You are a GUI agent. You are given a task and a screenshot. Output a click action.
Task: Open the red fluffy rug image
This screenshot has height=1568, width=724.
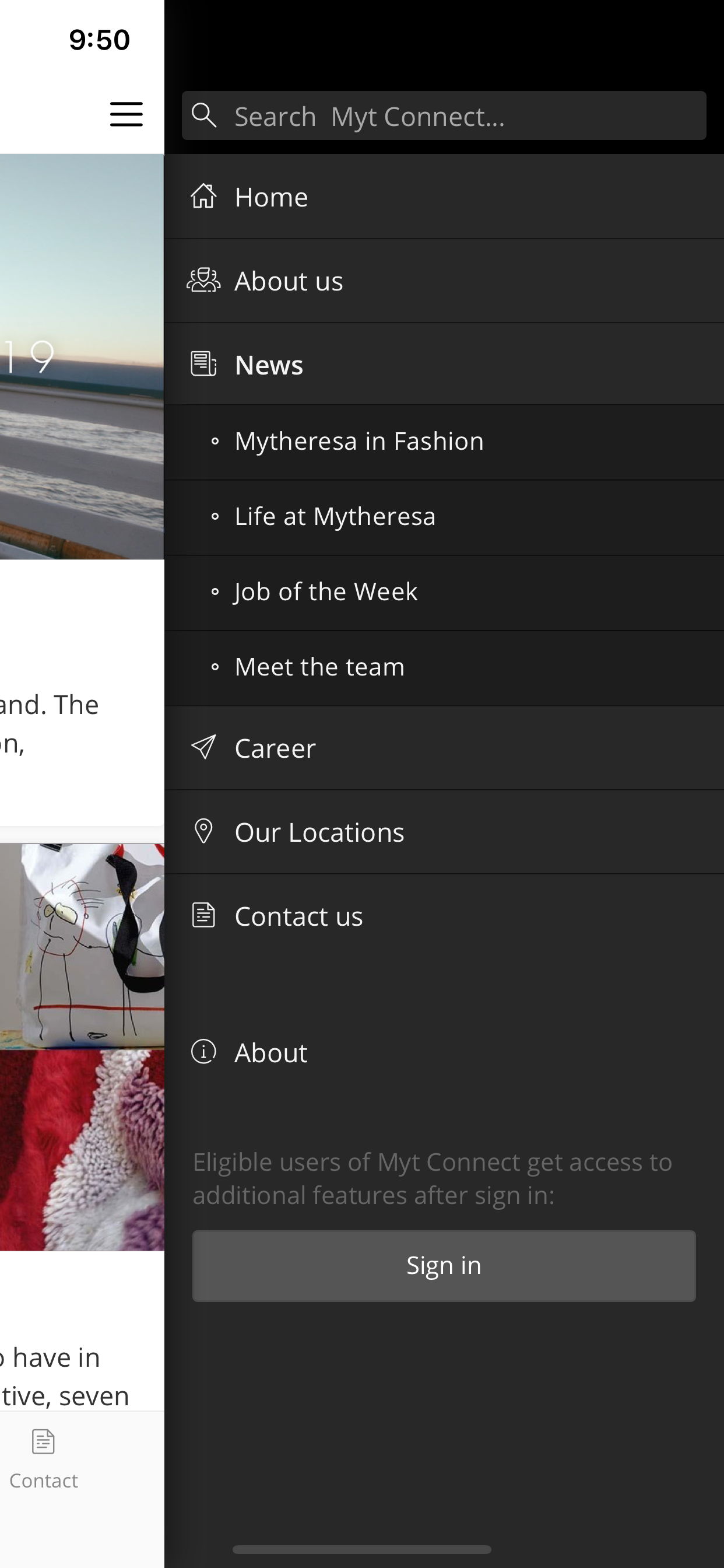(82, 1150)
